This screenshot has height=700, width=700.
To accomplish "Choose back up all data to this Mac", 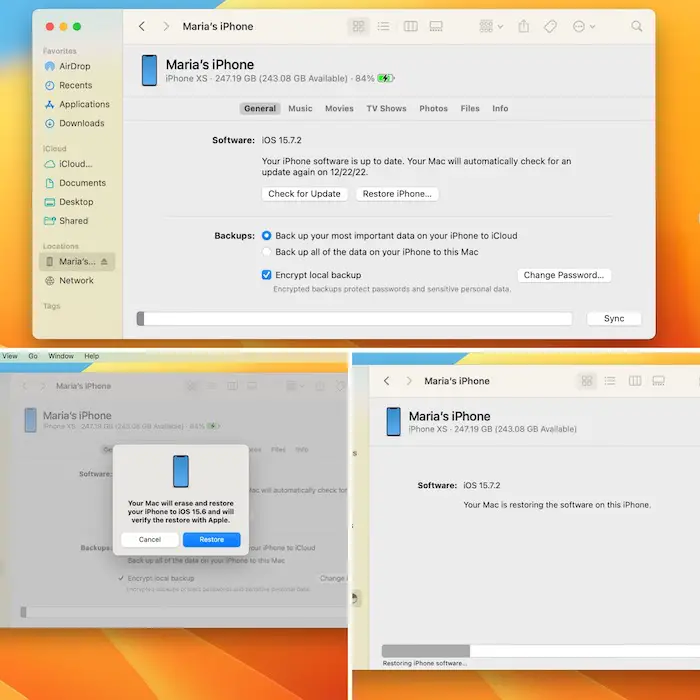I will point(267,252).
